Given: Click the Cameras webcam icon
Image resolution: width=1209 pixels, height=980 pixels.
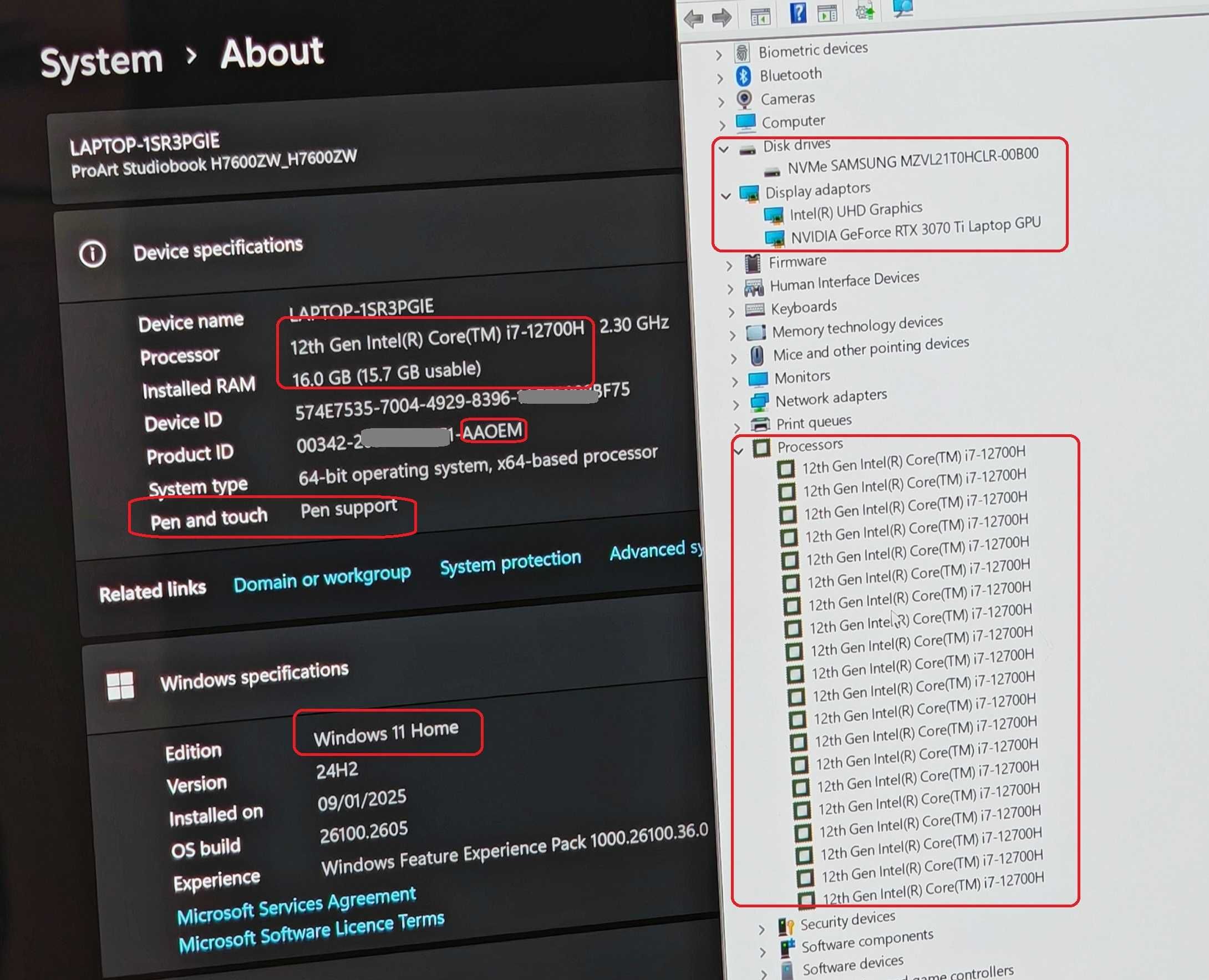Looking at the screenshot, I should pos(744,99).
